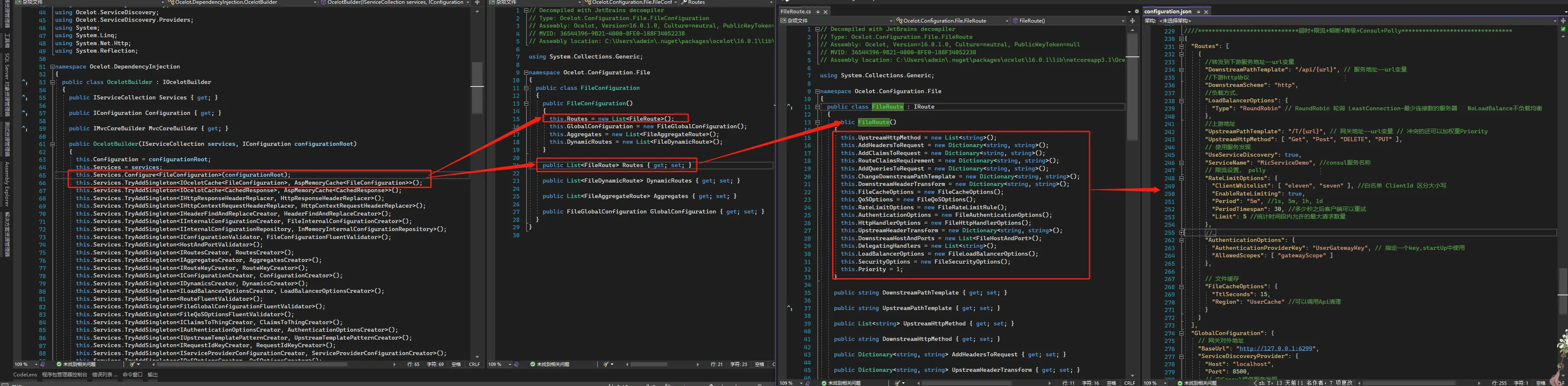The width and height of the screenshot is (1568, 386).
Task: Close the FileRoute.cs tab
Action: point(826,12)
